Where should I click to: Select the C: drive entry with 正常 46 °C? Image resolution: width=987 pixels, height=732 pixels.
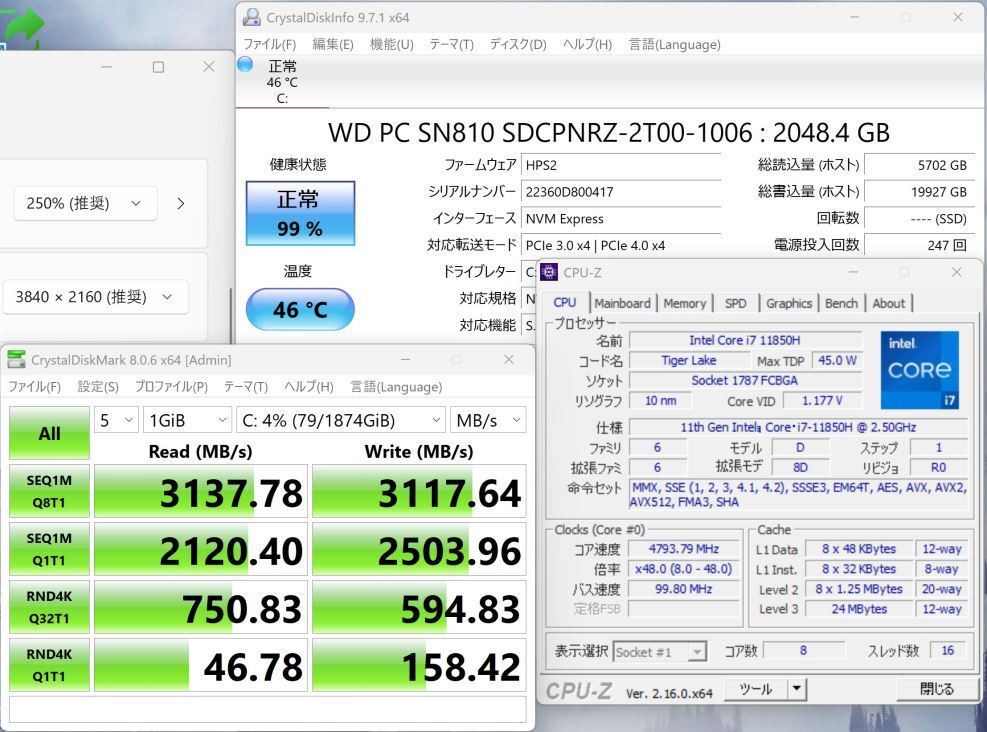283,82
